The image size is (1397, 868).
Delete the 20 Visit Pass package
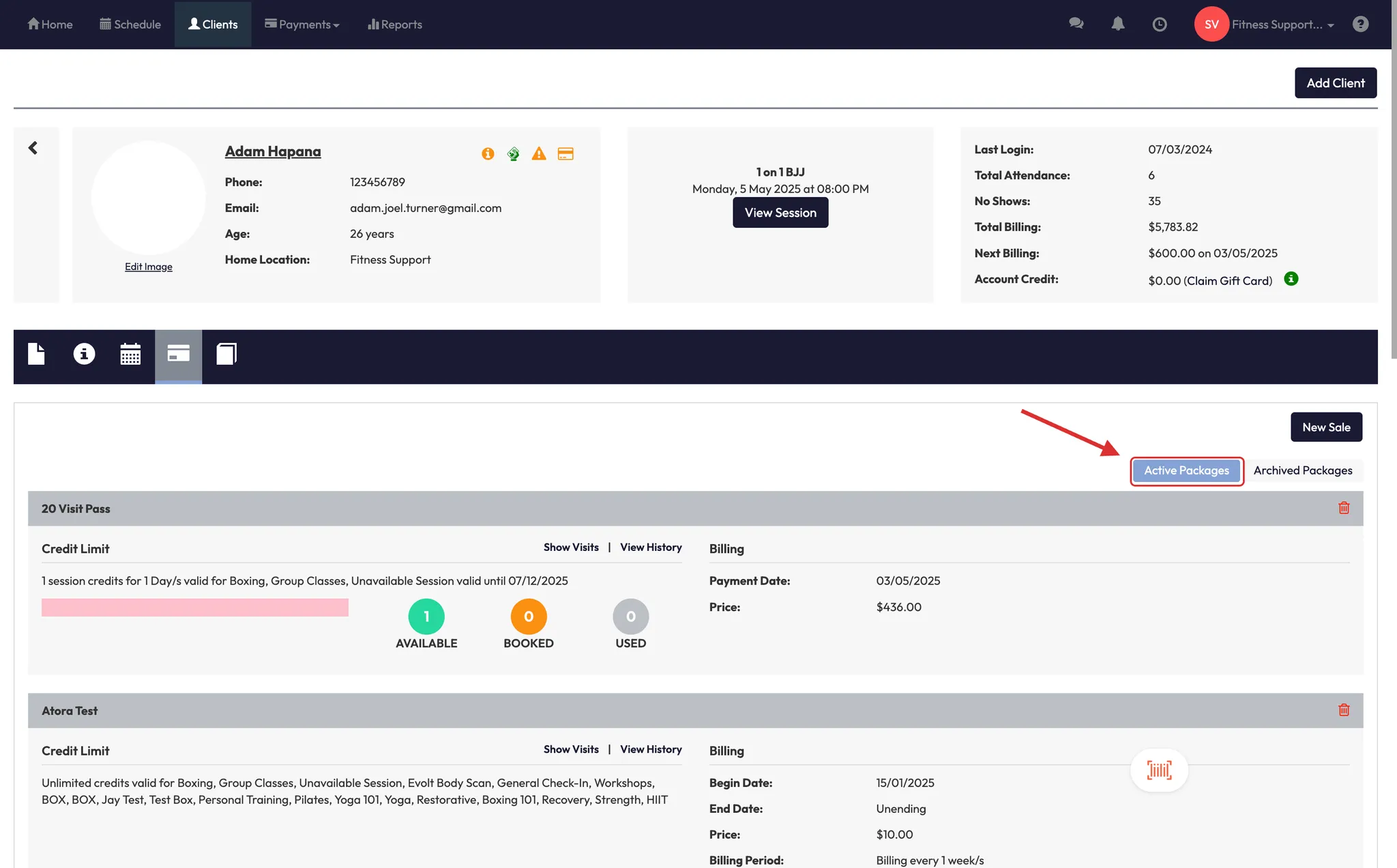point(1344,508)
